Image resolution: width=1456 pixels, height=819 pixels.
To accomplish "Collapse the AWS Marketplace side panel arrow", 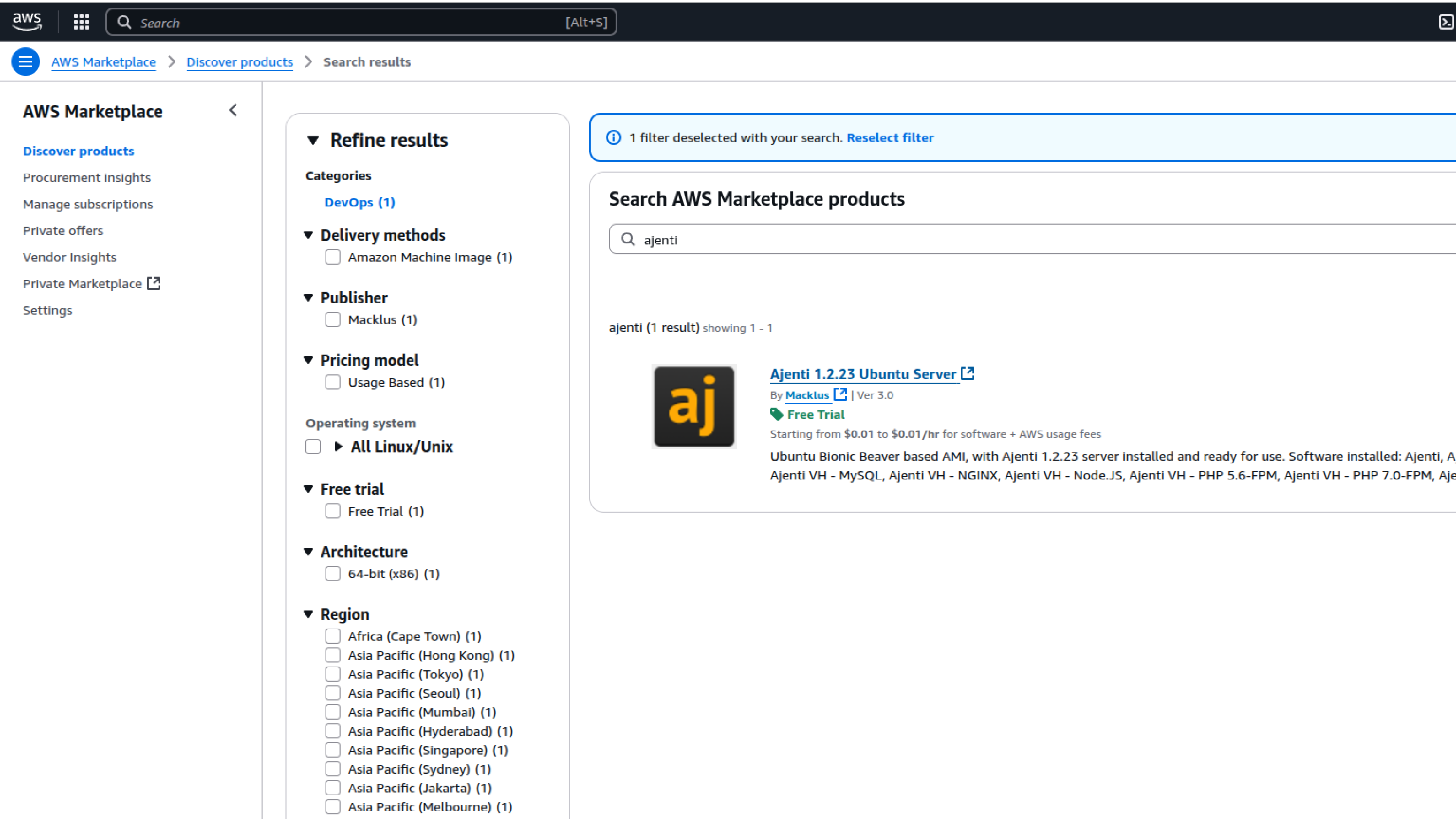I will coord(233,110).
